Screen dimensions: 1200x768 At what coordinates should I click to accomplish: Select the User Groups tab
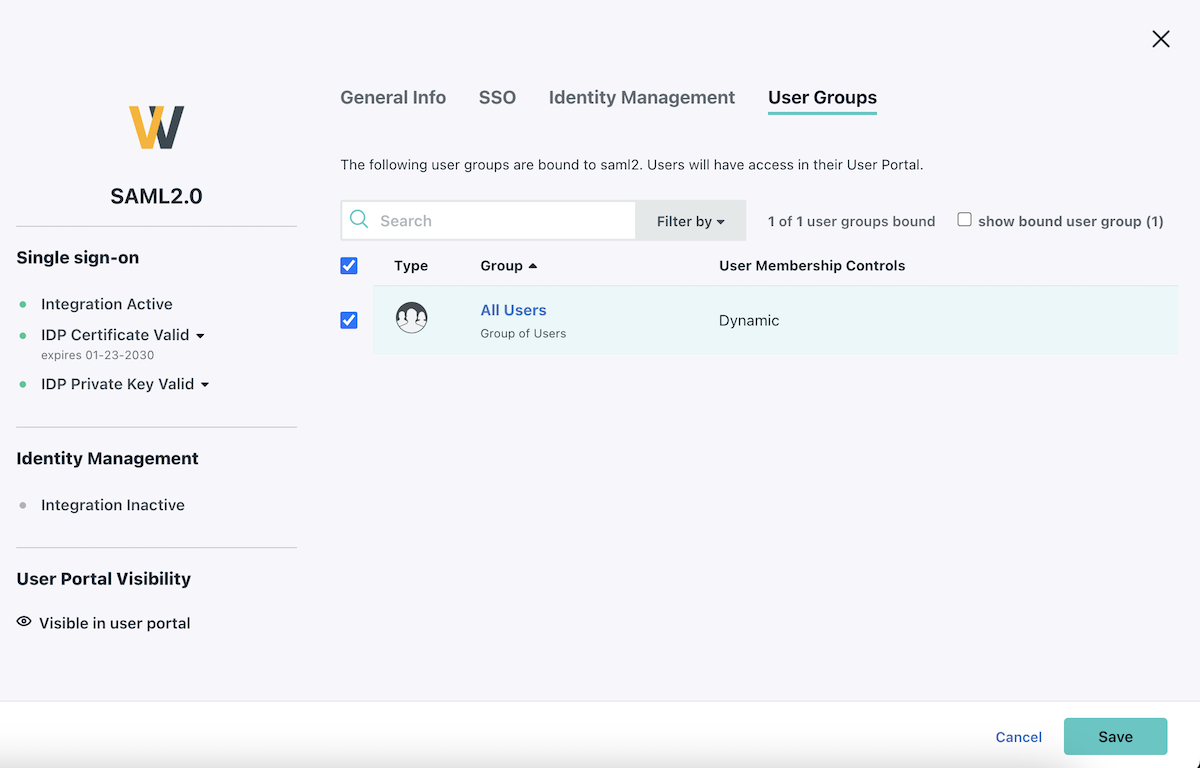click(x=822, y=97)
